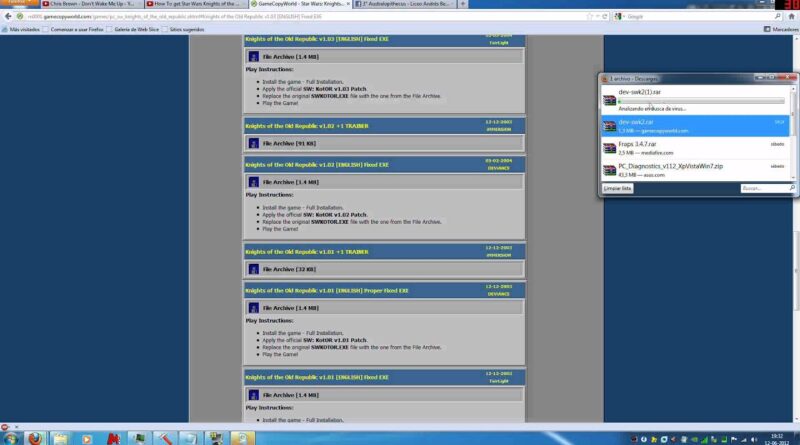Switch to 'How To get Star Wars Knights' tab

tap(195, 4)
